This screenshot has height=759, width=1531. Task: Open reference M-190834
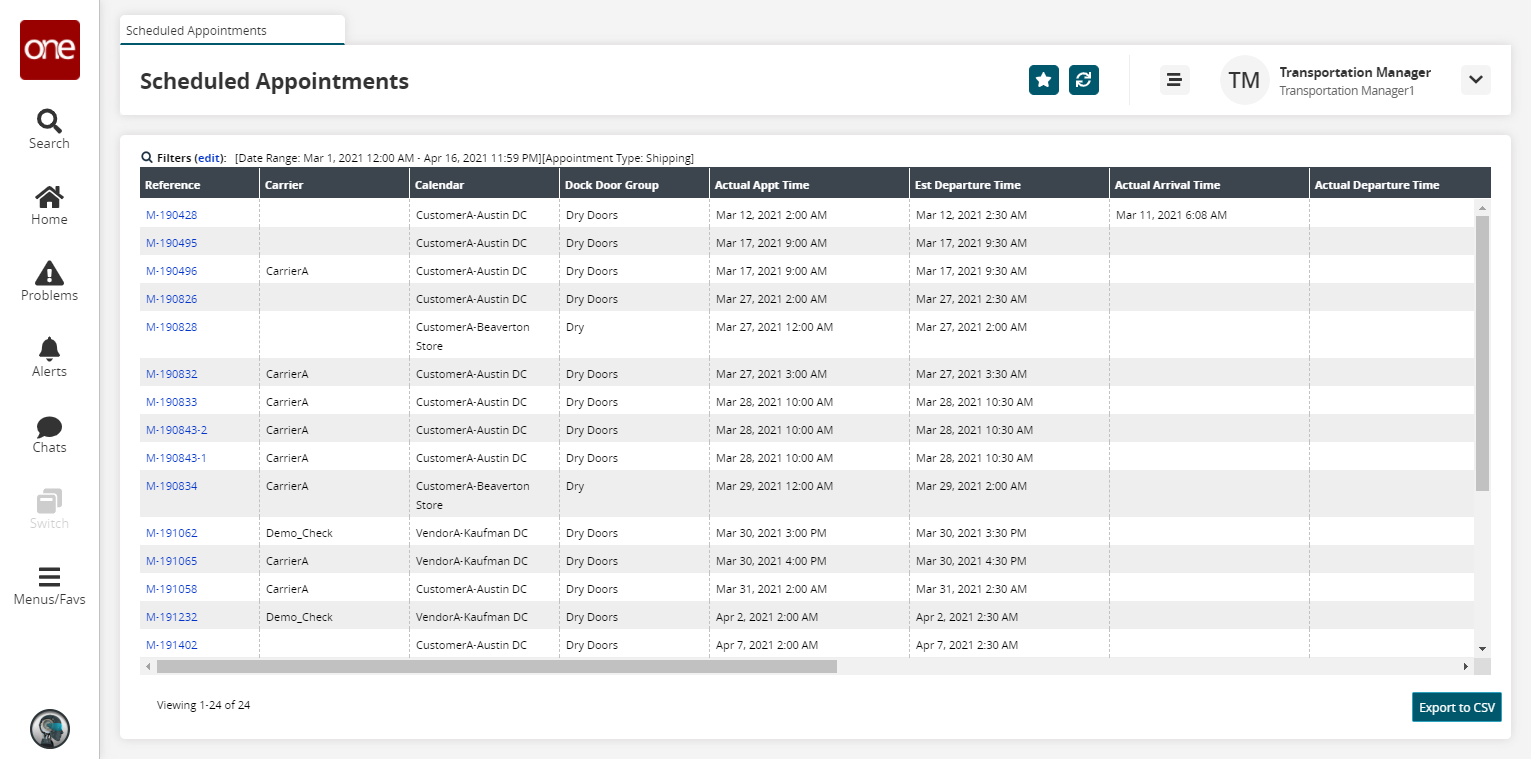click(x=171, y=486)
